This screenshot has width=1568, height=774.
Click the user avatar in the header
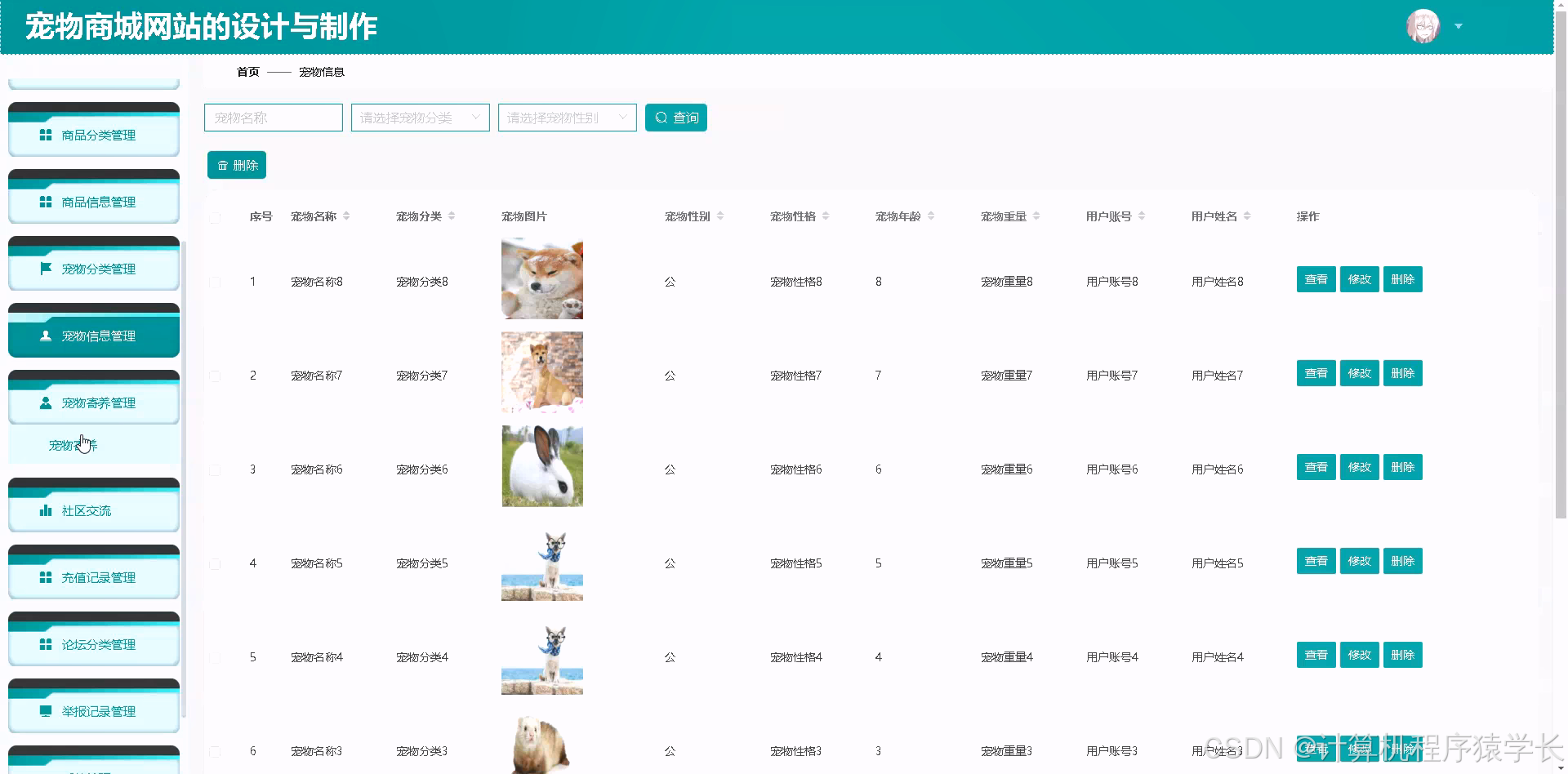pyautogui.click(x=1423, y=26)
